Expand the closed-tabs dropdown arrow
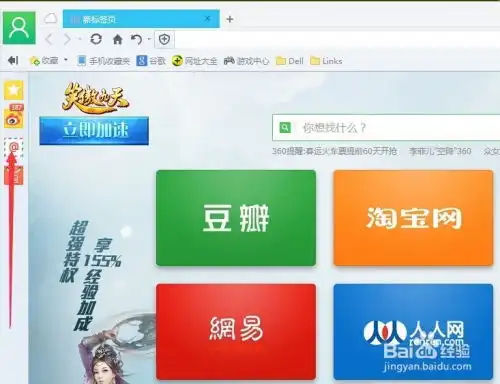The image size is (500, 384). click(x=149, y=39)
